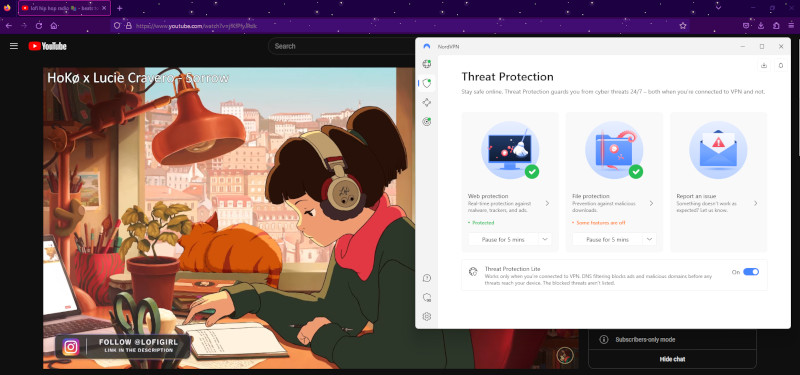
Task: Click the File protection folder illustration
Action: click(614, 151)
